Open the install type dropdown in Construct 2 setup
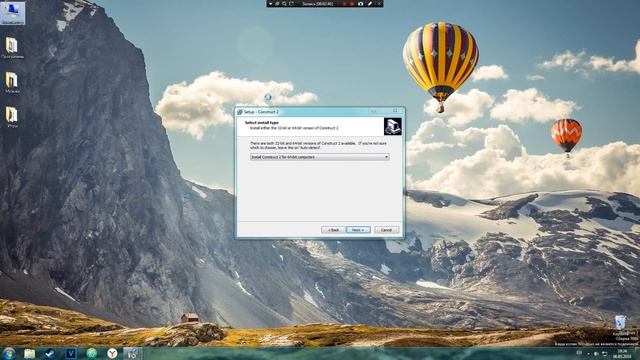 (319, 157)
